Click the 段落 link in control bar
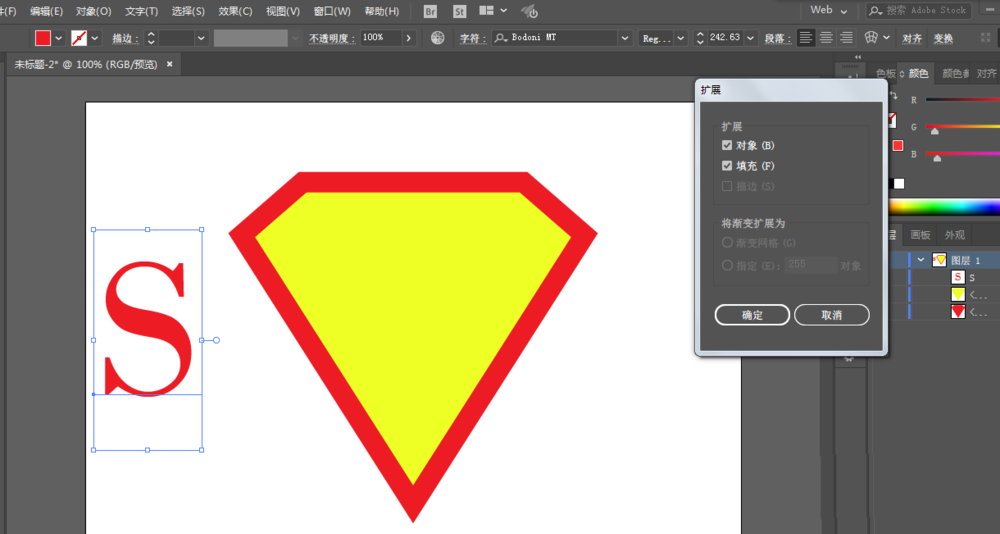Viewport: 1000px width, 534px height. (777, 39)
